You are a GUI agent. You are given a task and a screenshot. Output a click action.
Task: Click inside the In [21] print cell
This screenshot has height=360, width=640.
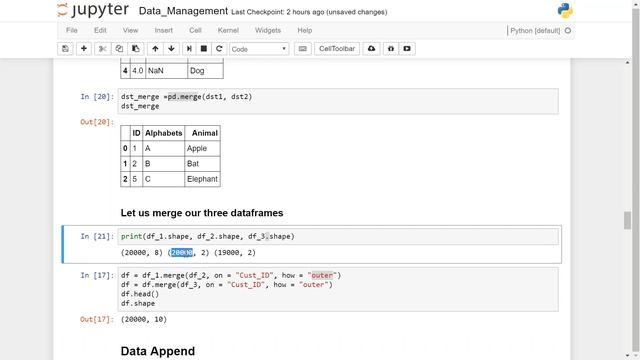pos(338,236)
